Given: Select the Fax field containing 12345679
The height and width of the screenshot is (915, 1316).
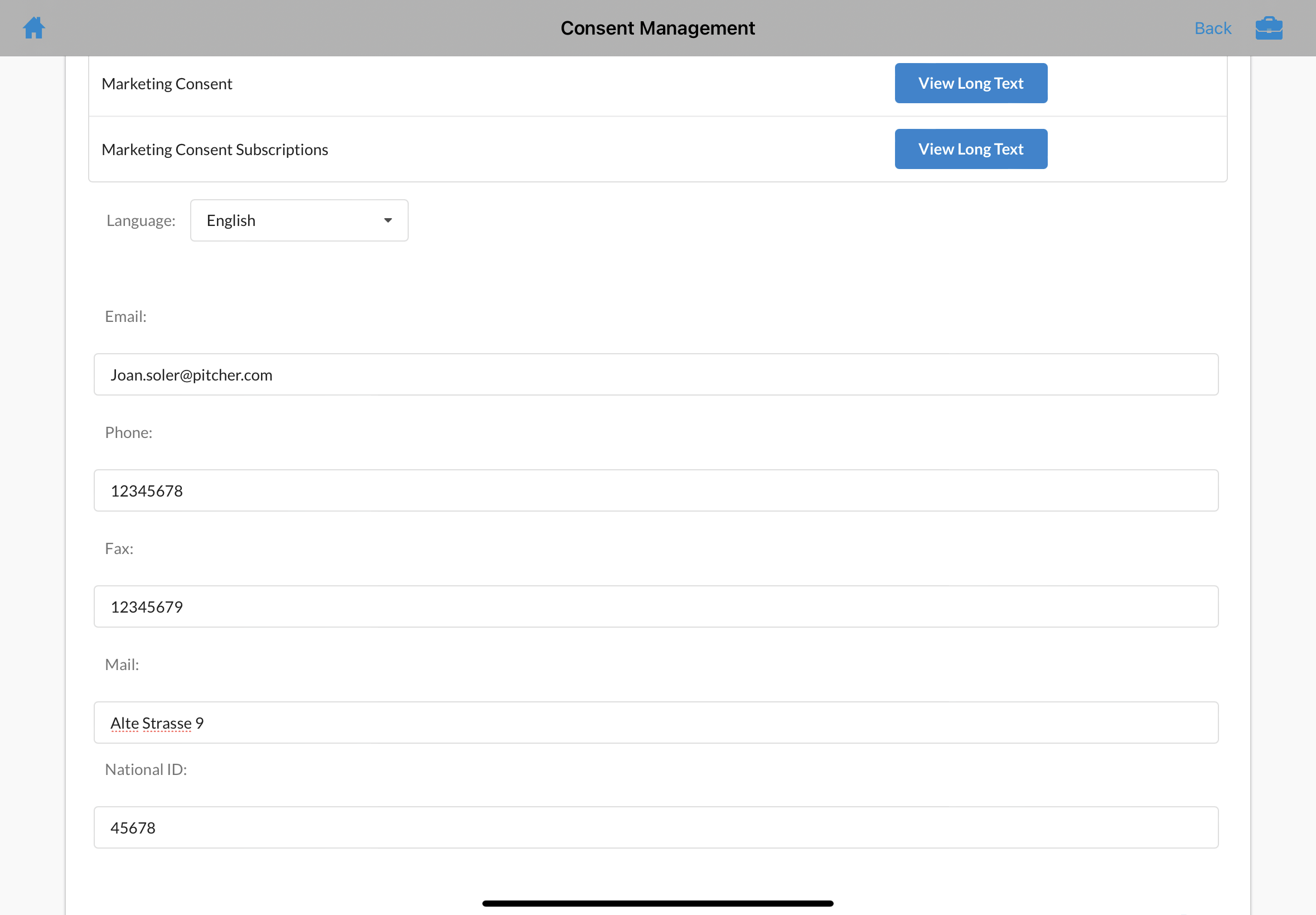Looking at the screenshot, I should pyautogui.click(x=655, y=606).
